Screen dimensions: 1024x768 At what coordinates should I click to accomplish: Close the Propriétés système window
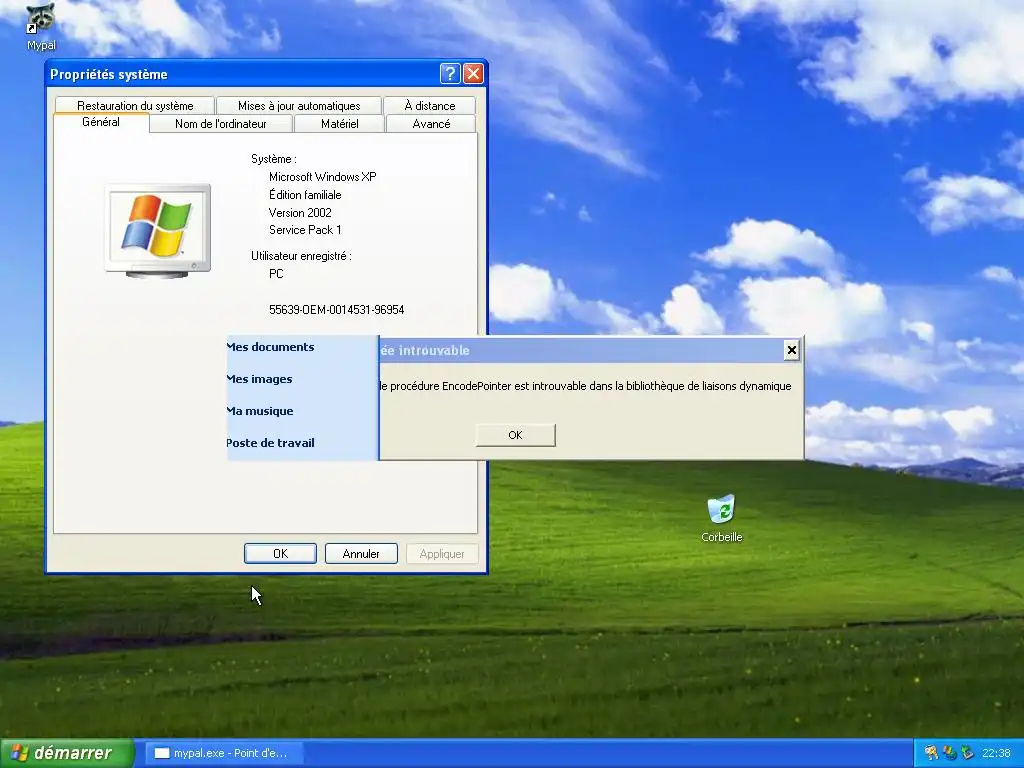tap(473, 74)
